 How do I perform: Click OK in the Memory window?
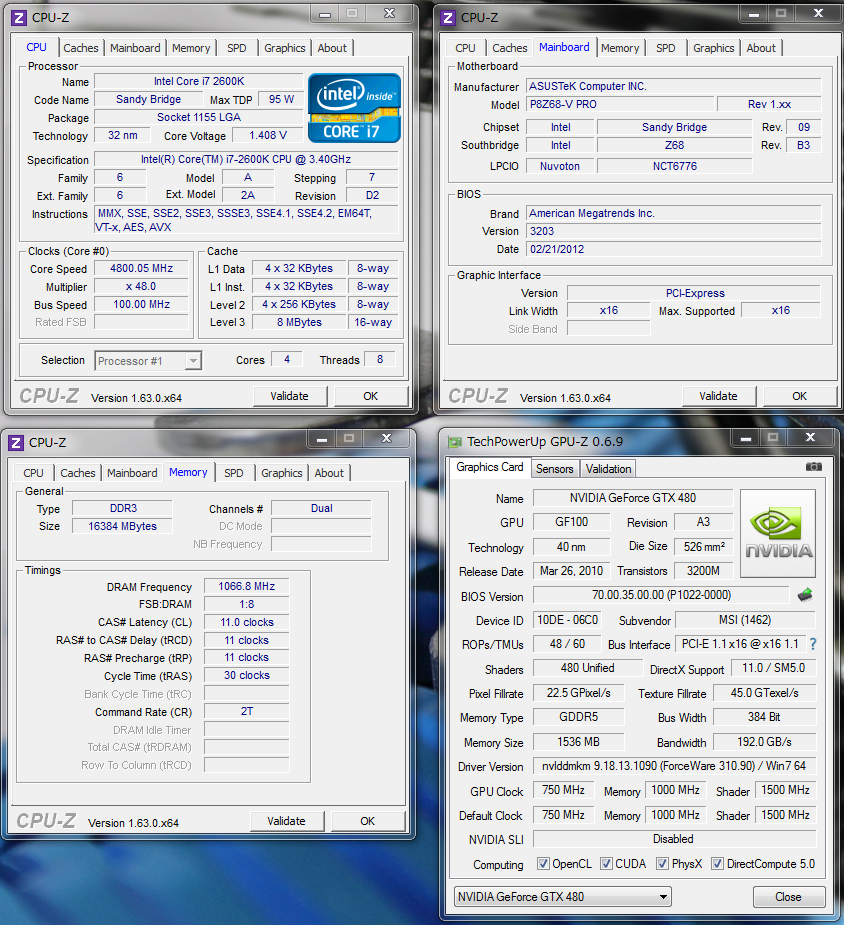(367, 821)
